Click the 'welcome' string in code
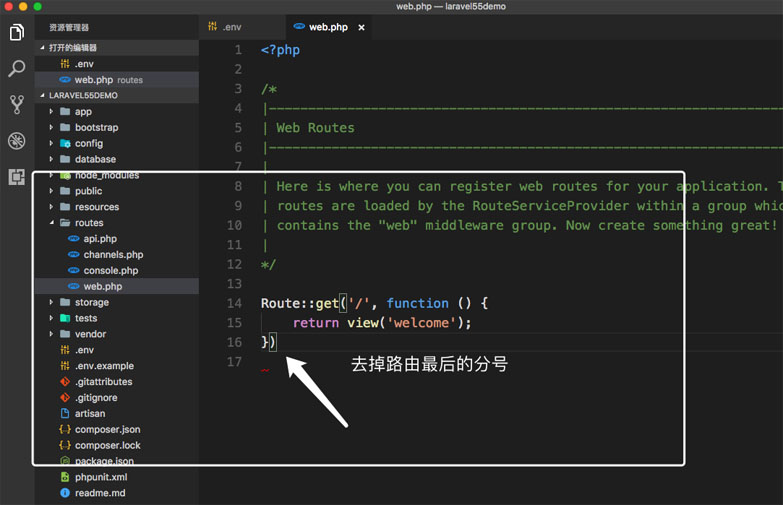This screenshot has width=783, height=505. [x=421, y=323]
